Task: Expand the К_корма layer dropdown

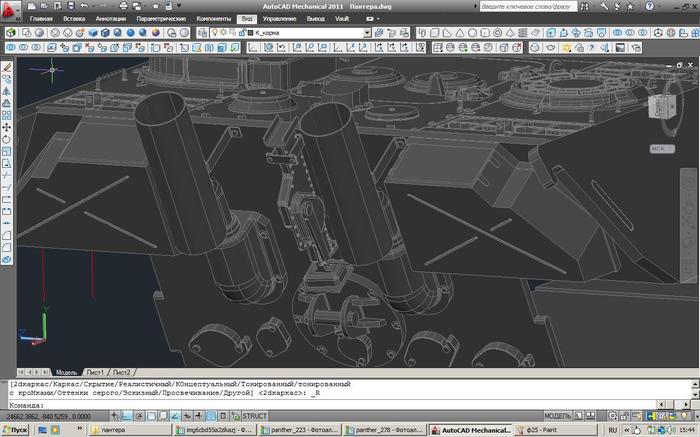Action: coord(366,32)
